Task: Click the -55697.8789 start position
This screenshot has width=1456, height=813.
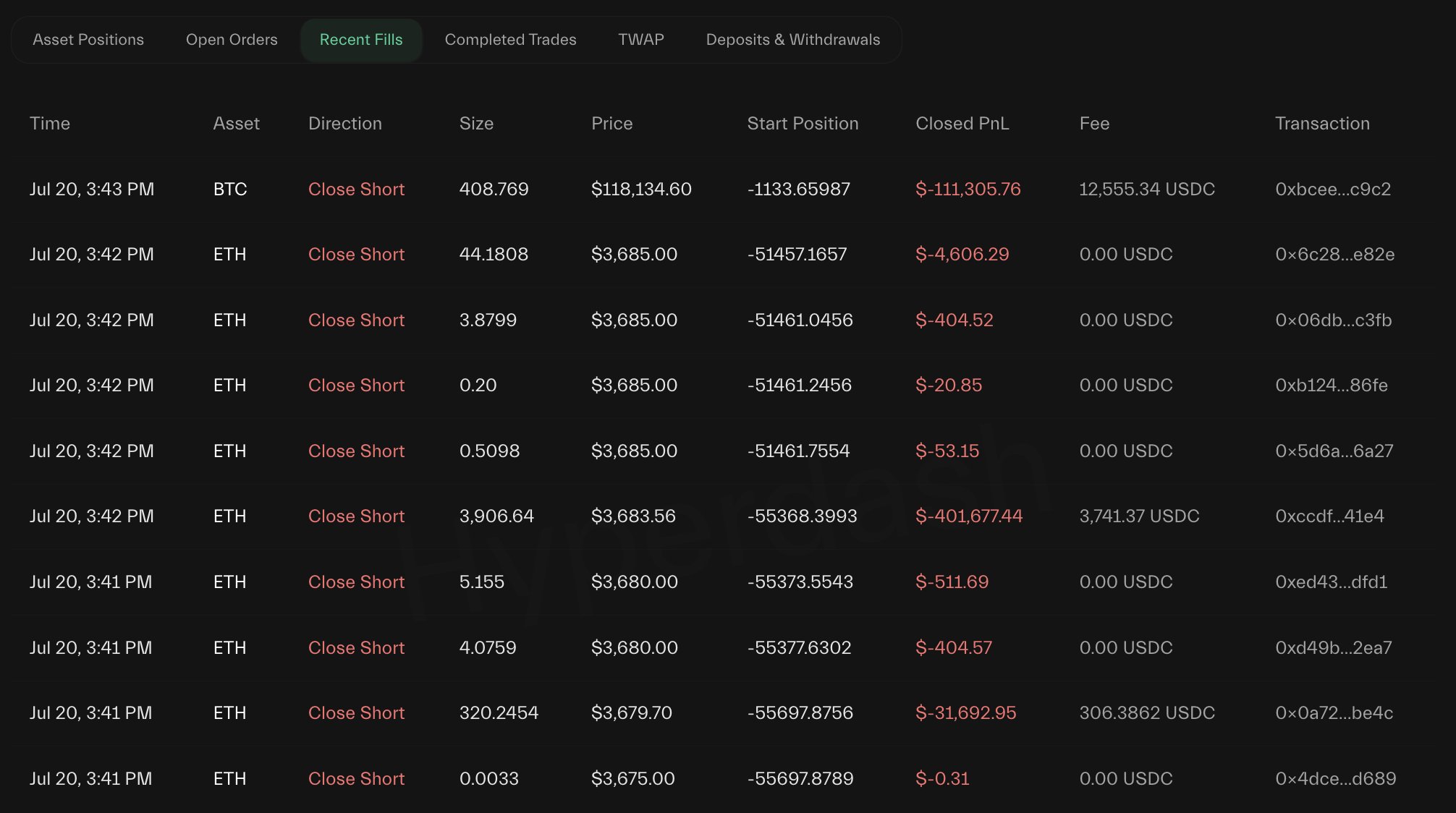Action: click(x=800, y=779)
